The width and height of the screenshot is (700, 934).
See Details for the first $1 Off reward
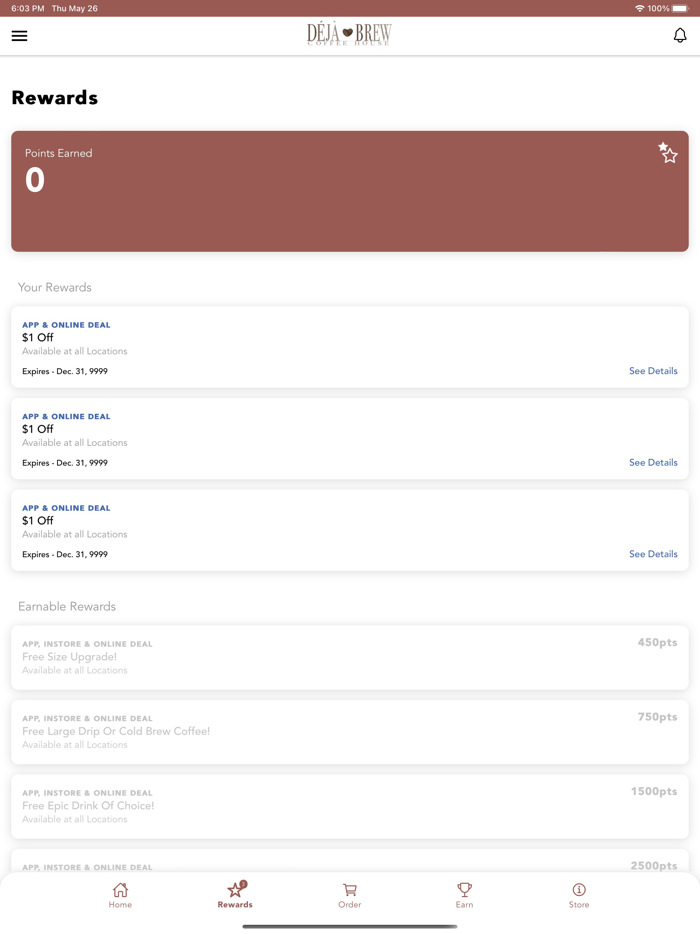[x=653, y=371]
